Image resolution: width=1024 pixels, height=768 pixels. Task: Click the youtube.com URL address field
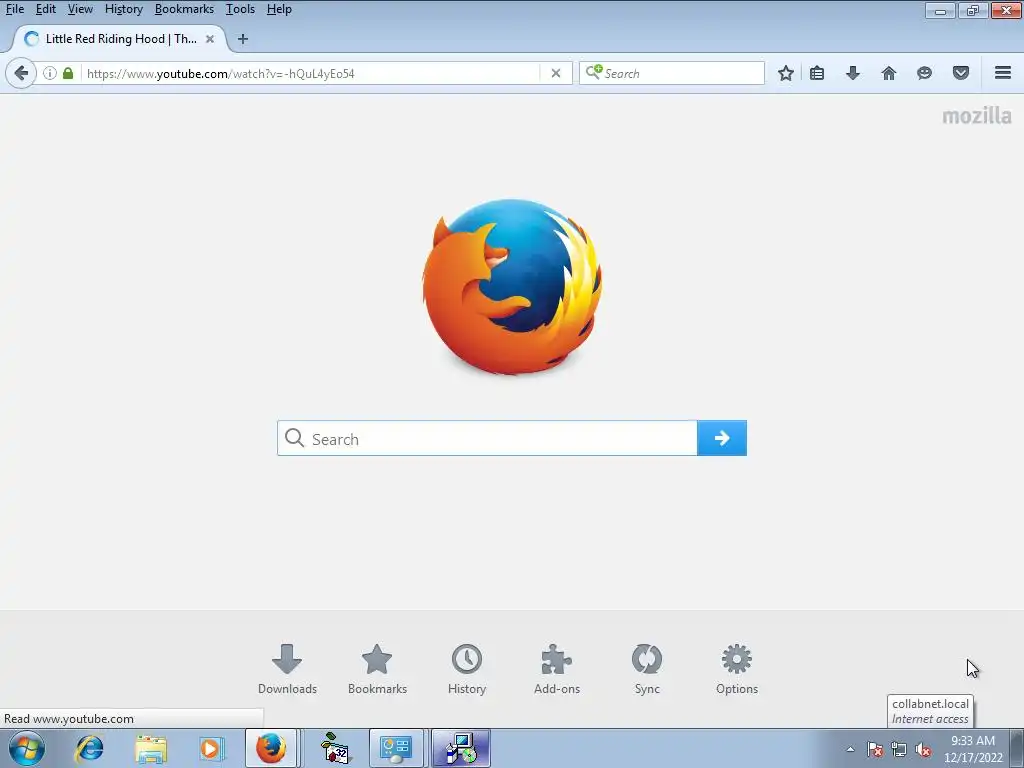312,73
